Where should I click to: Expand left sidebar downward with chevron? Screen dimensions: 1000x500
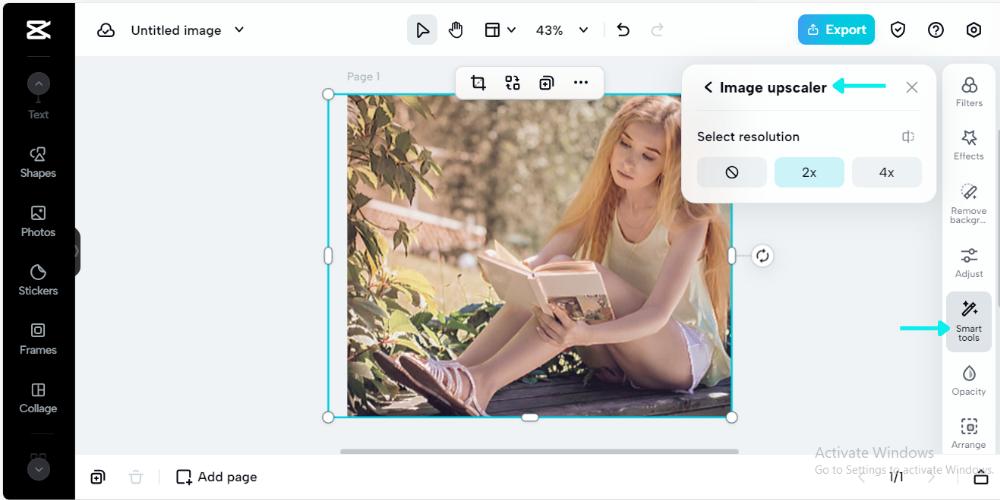click(x=38, y=469)
